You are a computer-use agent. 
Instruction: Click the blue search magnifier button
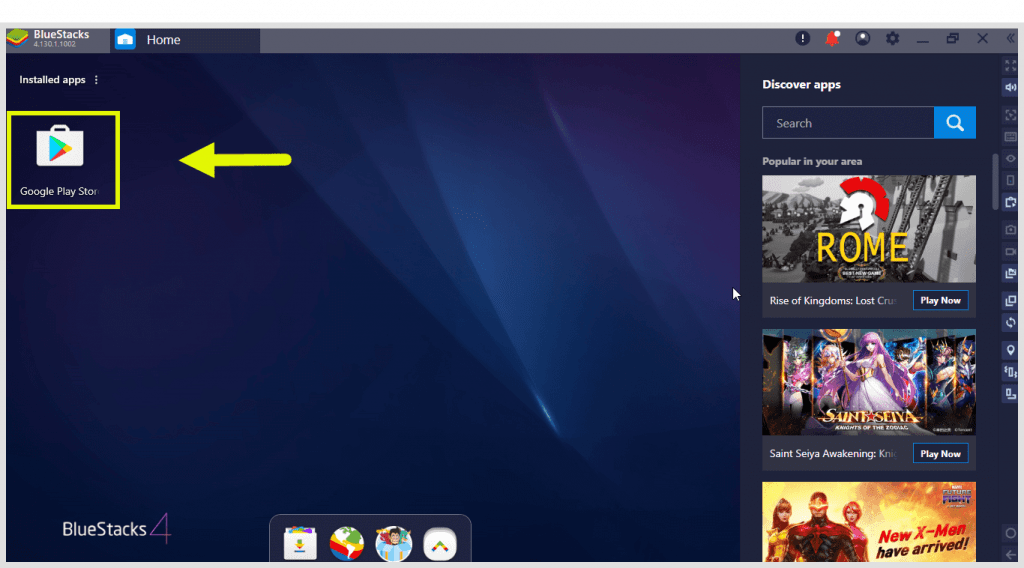(x=955, y=123)
